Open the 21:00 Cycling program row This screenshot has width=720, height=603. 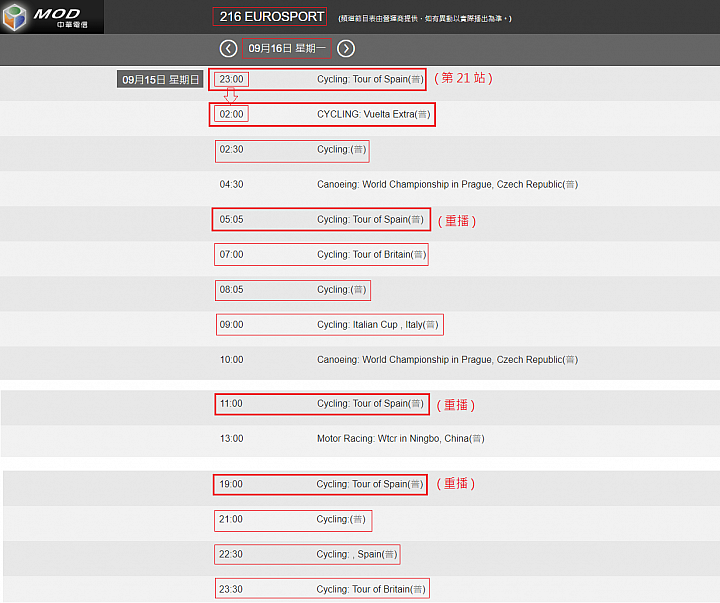coord(293,519)
